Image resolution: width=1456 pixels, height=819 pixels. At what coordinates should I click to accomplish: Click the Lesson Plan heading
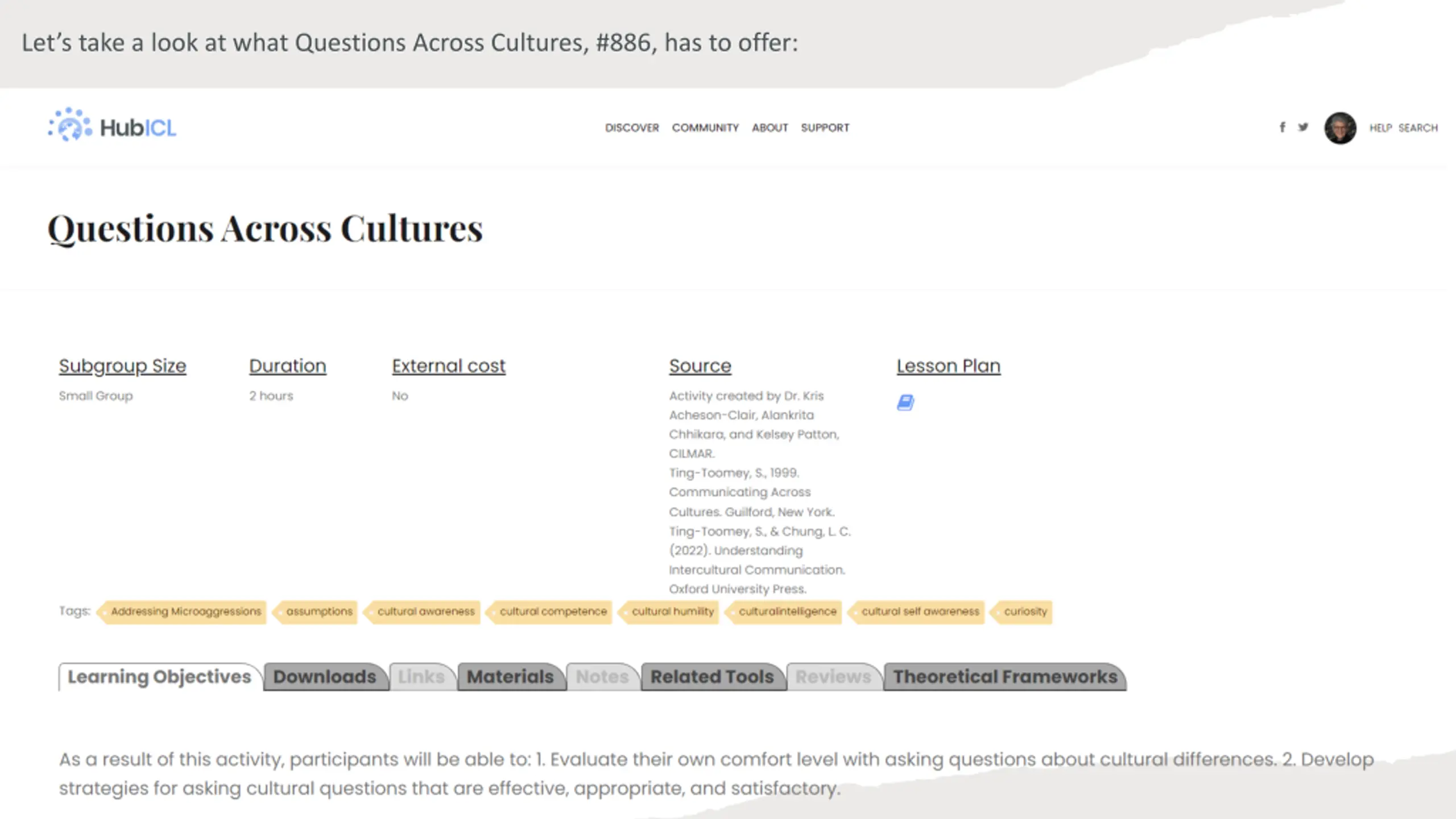(949, 366)
